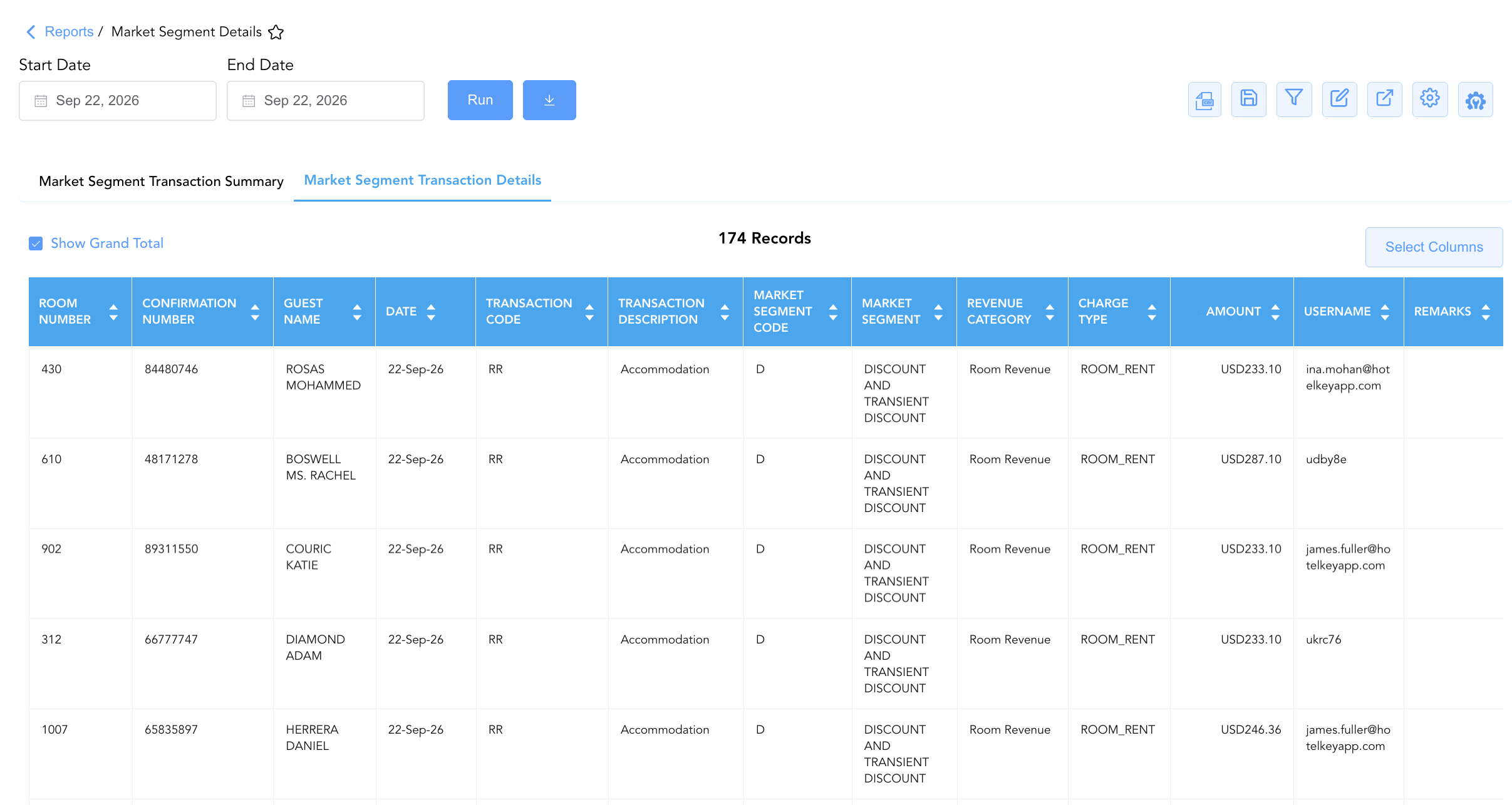Image resolution: width=1512 pixels, height=805 pixels.
Task: Open the outline gear settings icon
Action: 1430,100
